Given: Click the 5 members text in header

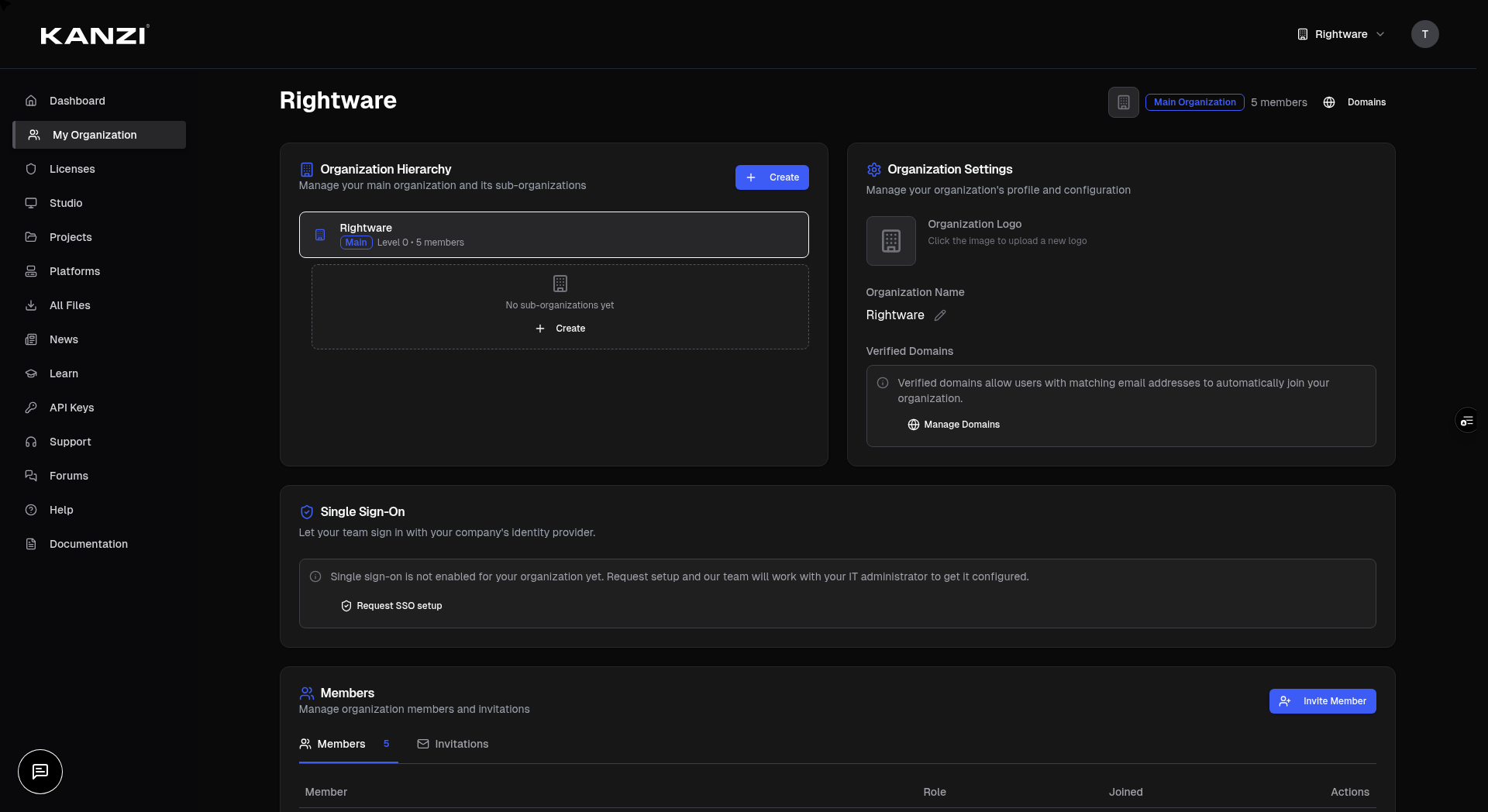Looking at the screenshot, I should tap(1279, 102).
